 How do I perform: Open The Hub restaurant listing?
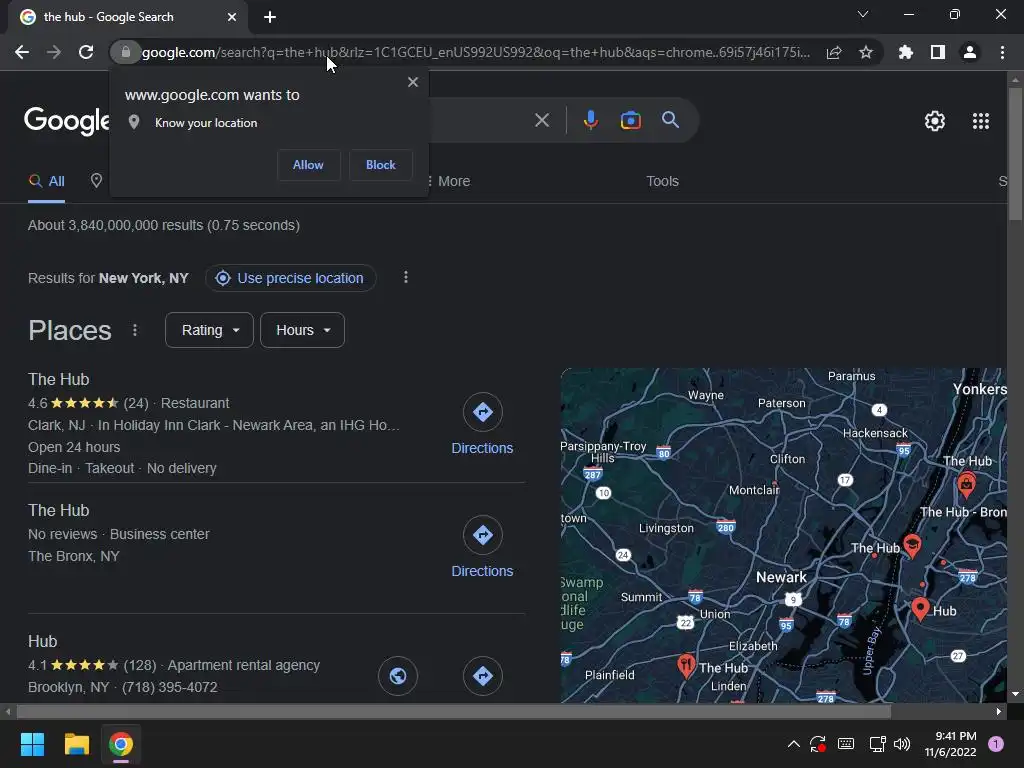(x=59, y=379)
